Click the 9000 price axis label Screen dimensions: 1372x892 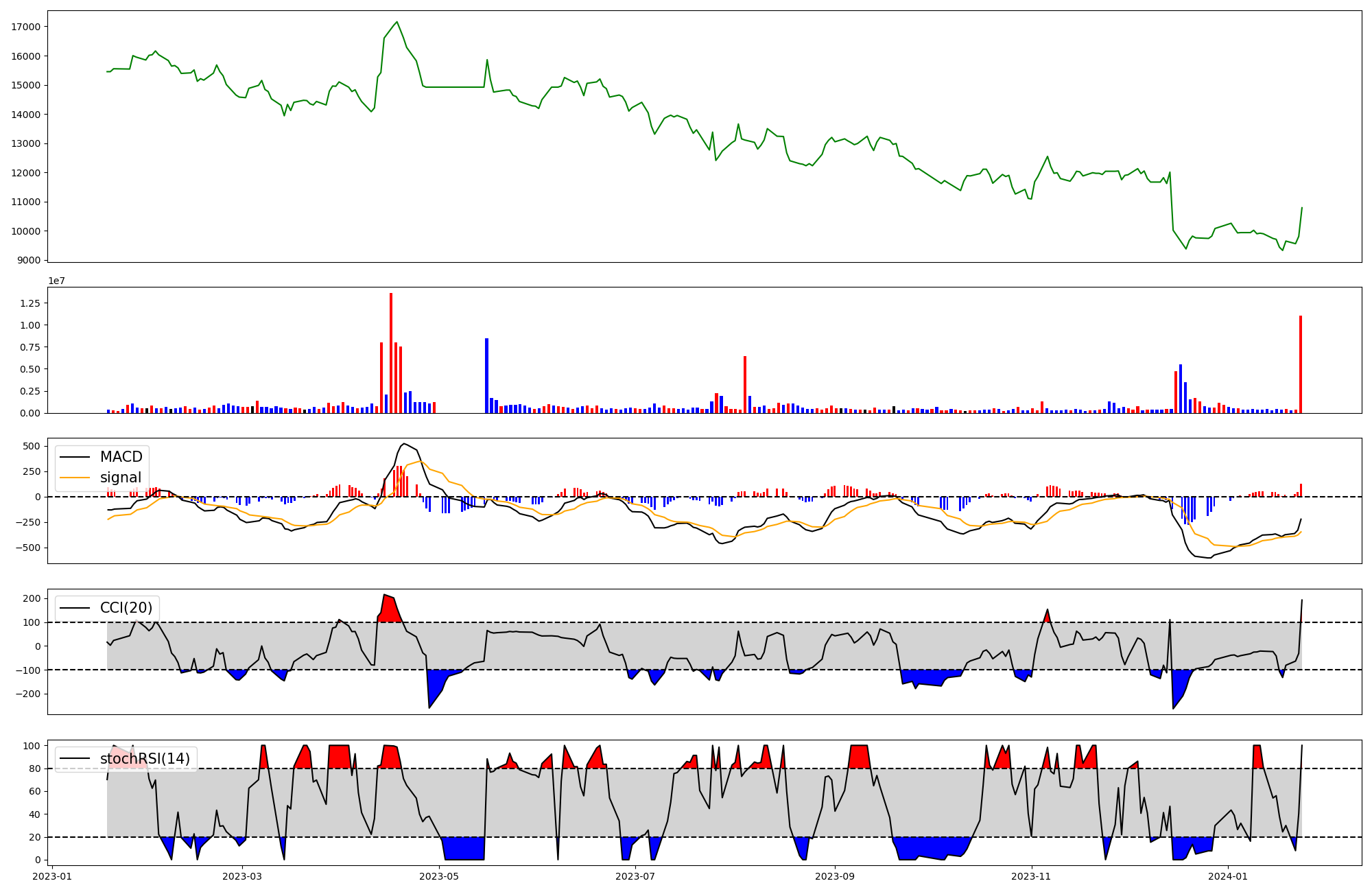point(29,260)
